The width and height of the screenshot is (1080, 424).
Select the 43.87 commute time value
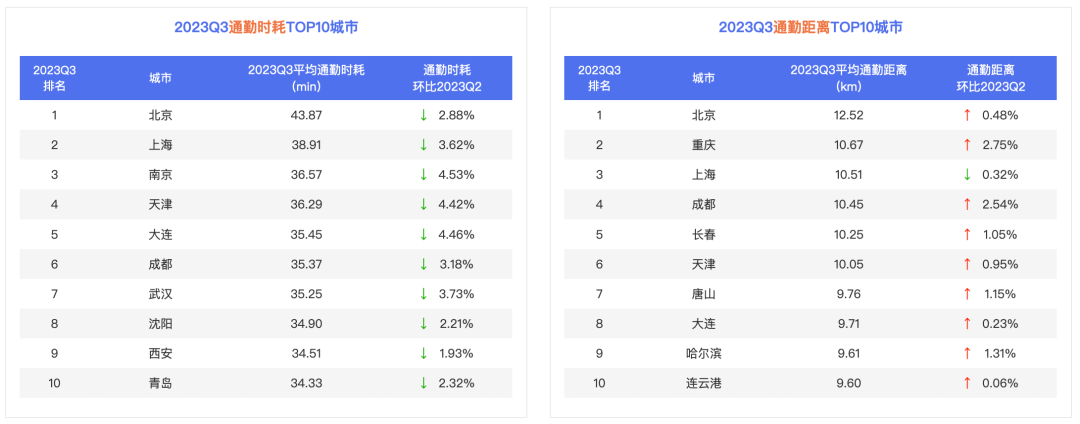306,115
